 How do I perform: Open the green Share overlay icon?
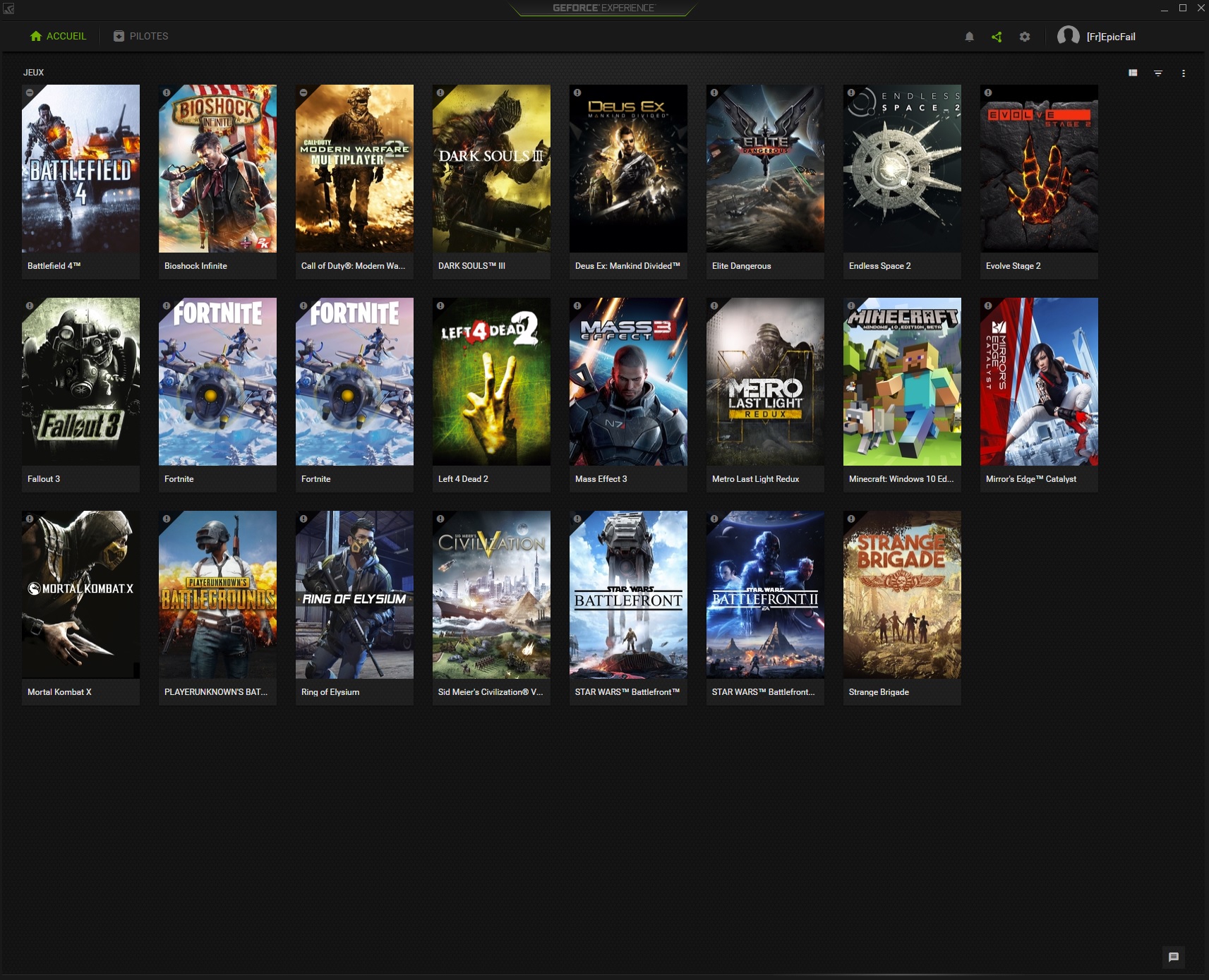click(x=997, y=36)
